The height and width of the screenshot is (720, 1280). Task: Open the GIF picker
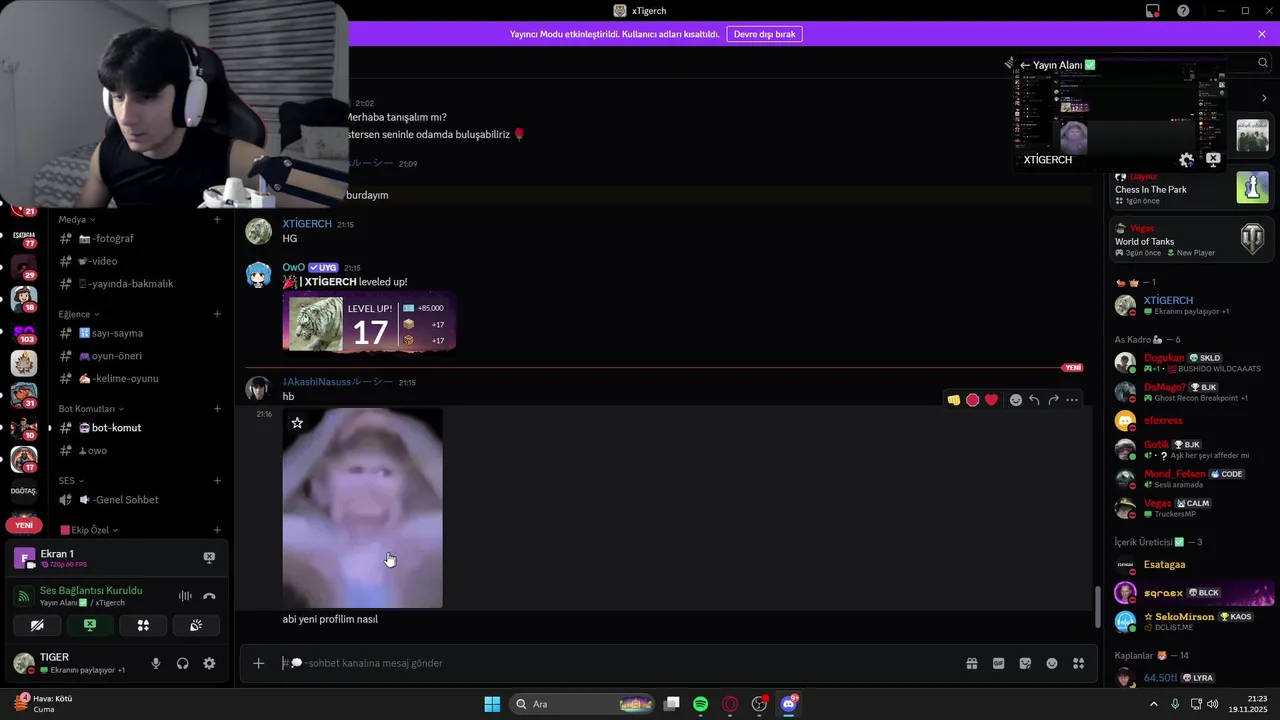(998, 663)
